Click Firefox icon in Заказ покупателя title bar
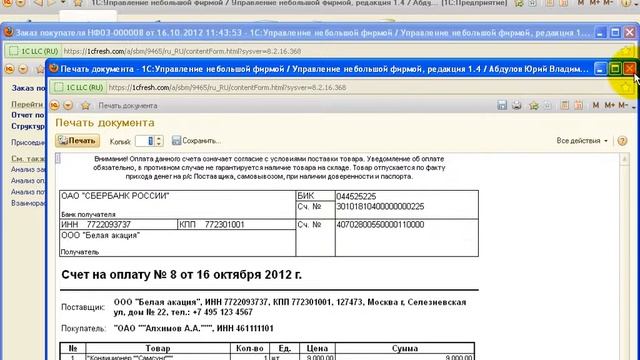640x360 pixels. [x=8, y=32]
